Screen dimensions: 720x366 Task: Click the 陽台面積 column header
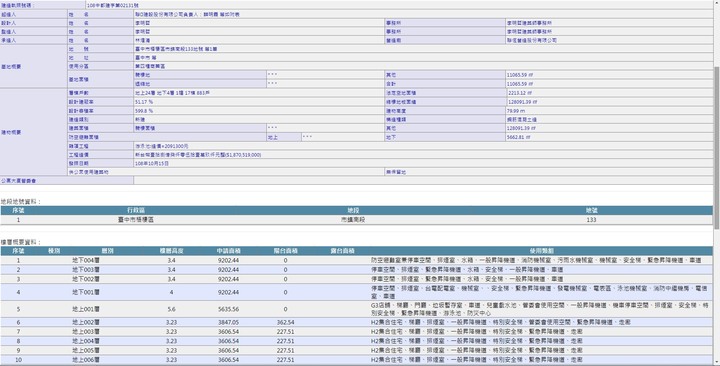point(286,251)
